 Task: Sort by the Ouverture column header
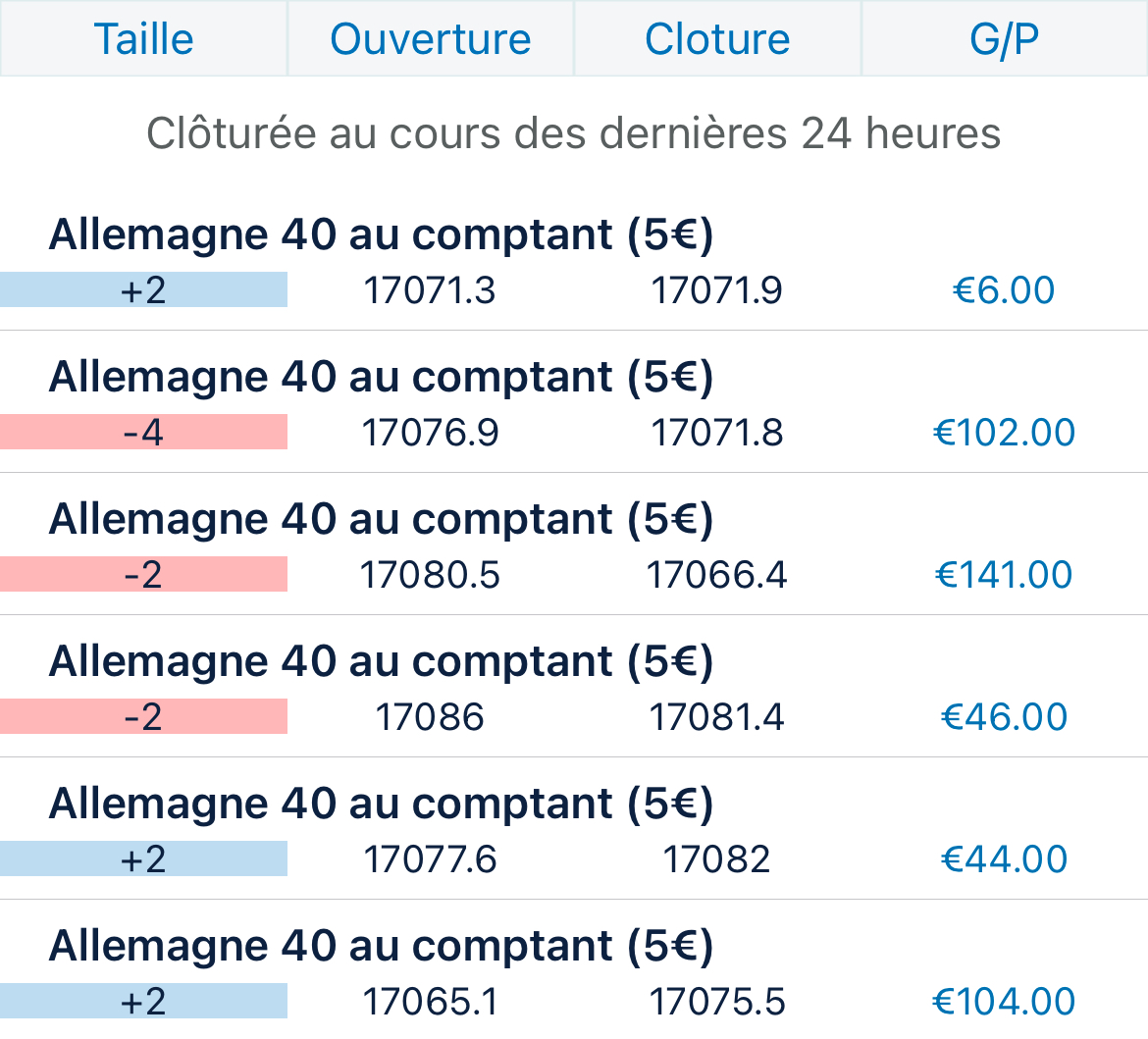pyautogui.click(x=430, y=39)
